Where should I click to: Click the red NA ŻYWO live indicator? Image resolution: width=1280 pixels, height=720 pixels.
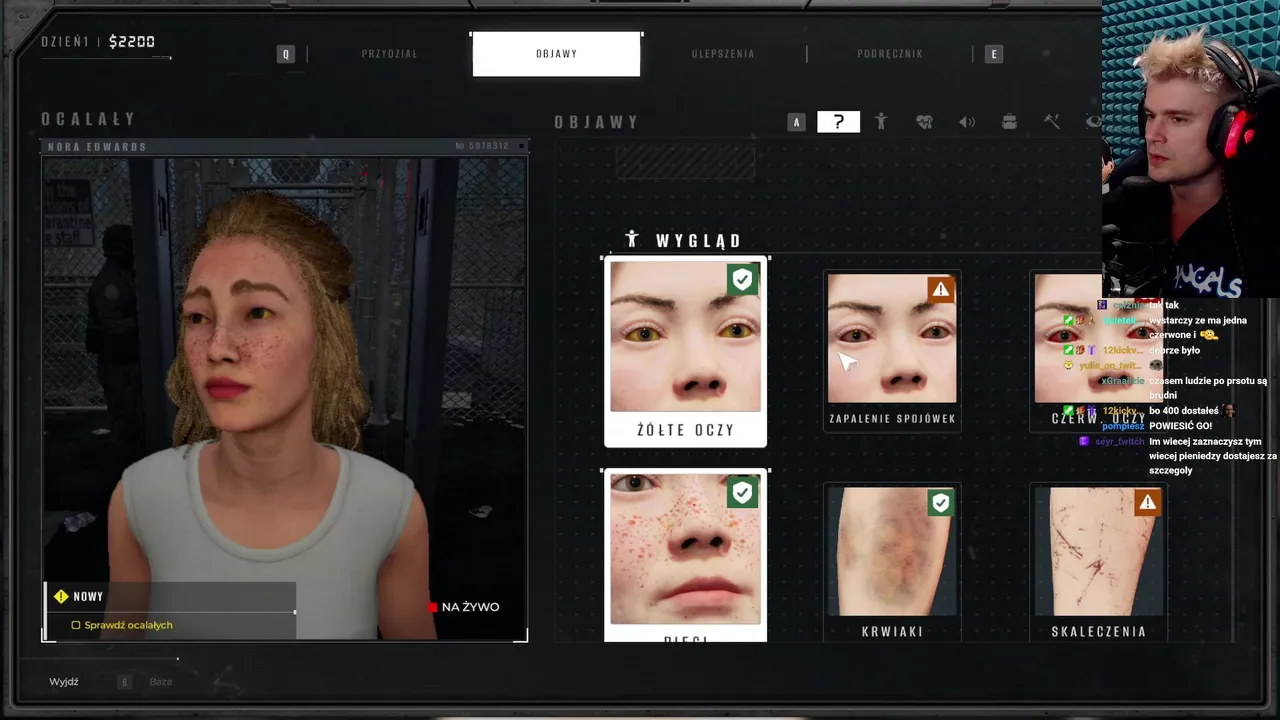(x=463, y=607)
